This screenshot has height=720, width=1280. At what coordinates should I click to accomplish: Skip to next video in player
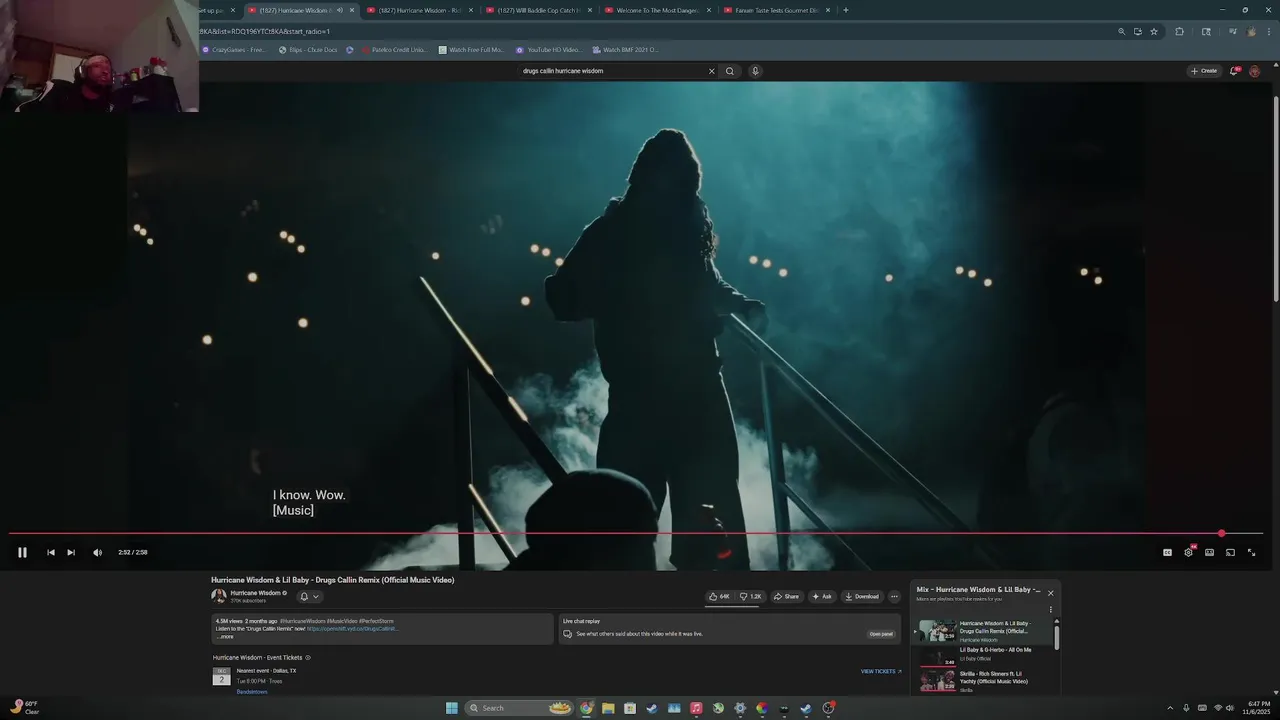coord(71,552)
